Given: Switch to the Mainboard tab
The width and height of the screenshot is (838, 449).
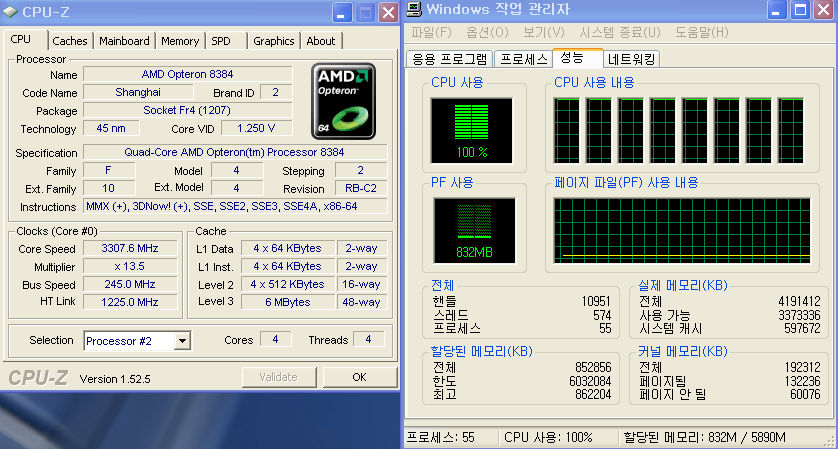Looking at the screenshot, I should pos(124,41).
